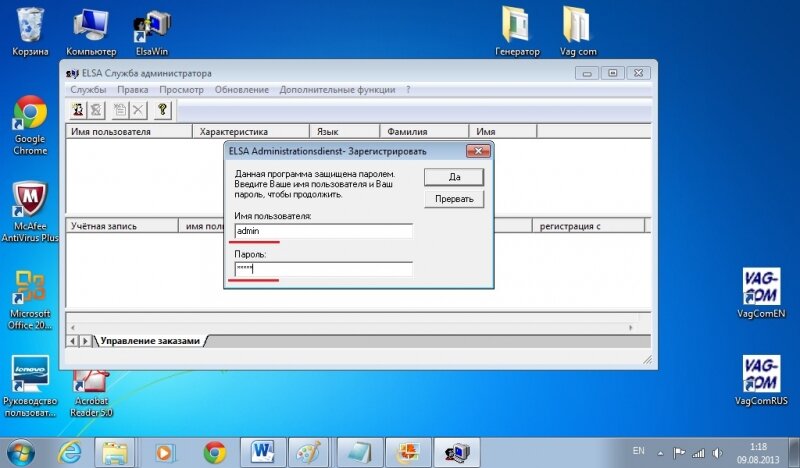This screenshot has height=468, width=800.
Task: Open the Обновление menu
Action: point(241,90)
